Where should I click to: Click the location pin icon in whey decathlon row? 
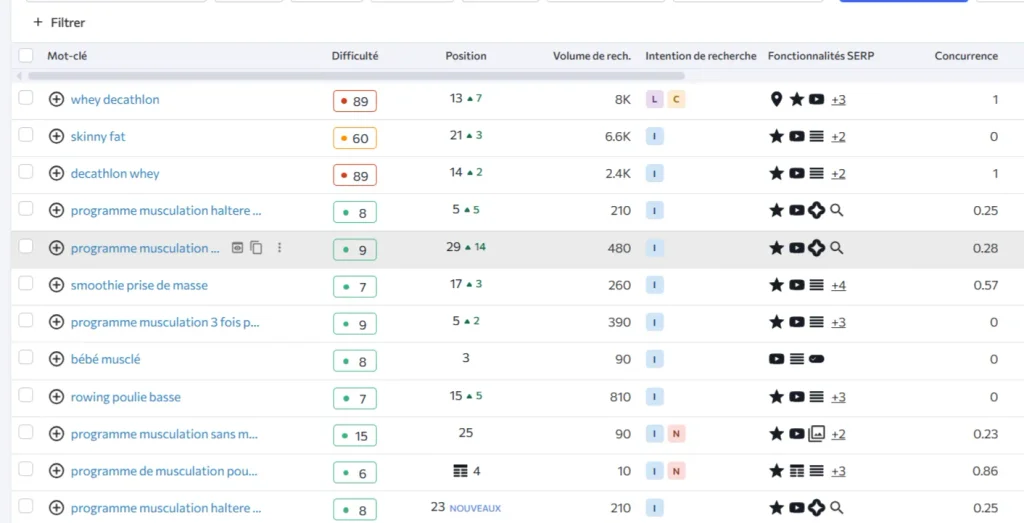(776, 99)
